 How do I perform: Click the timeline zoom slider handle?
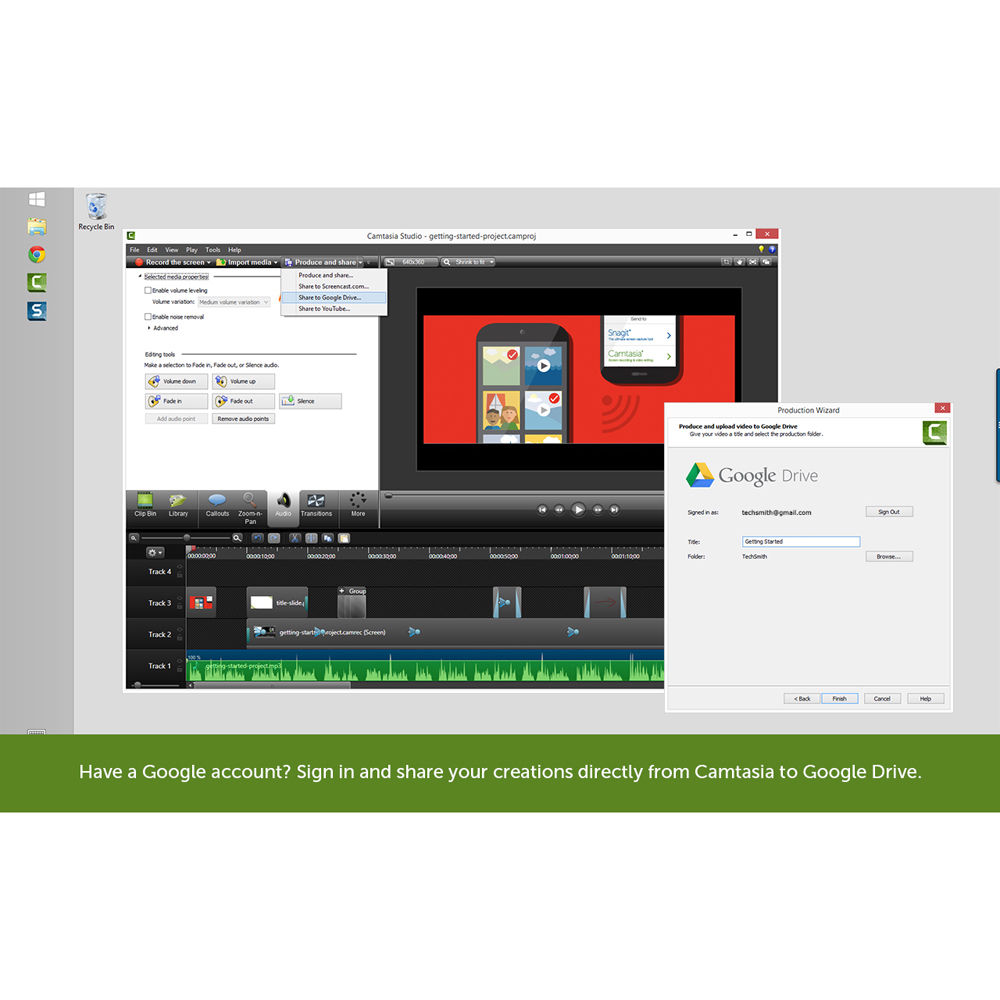pyautogui.click(x=186, y=538)
